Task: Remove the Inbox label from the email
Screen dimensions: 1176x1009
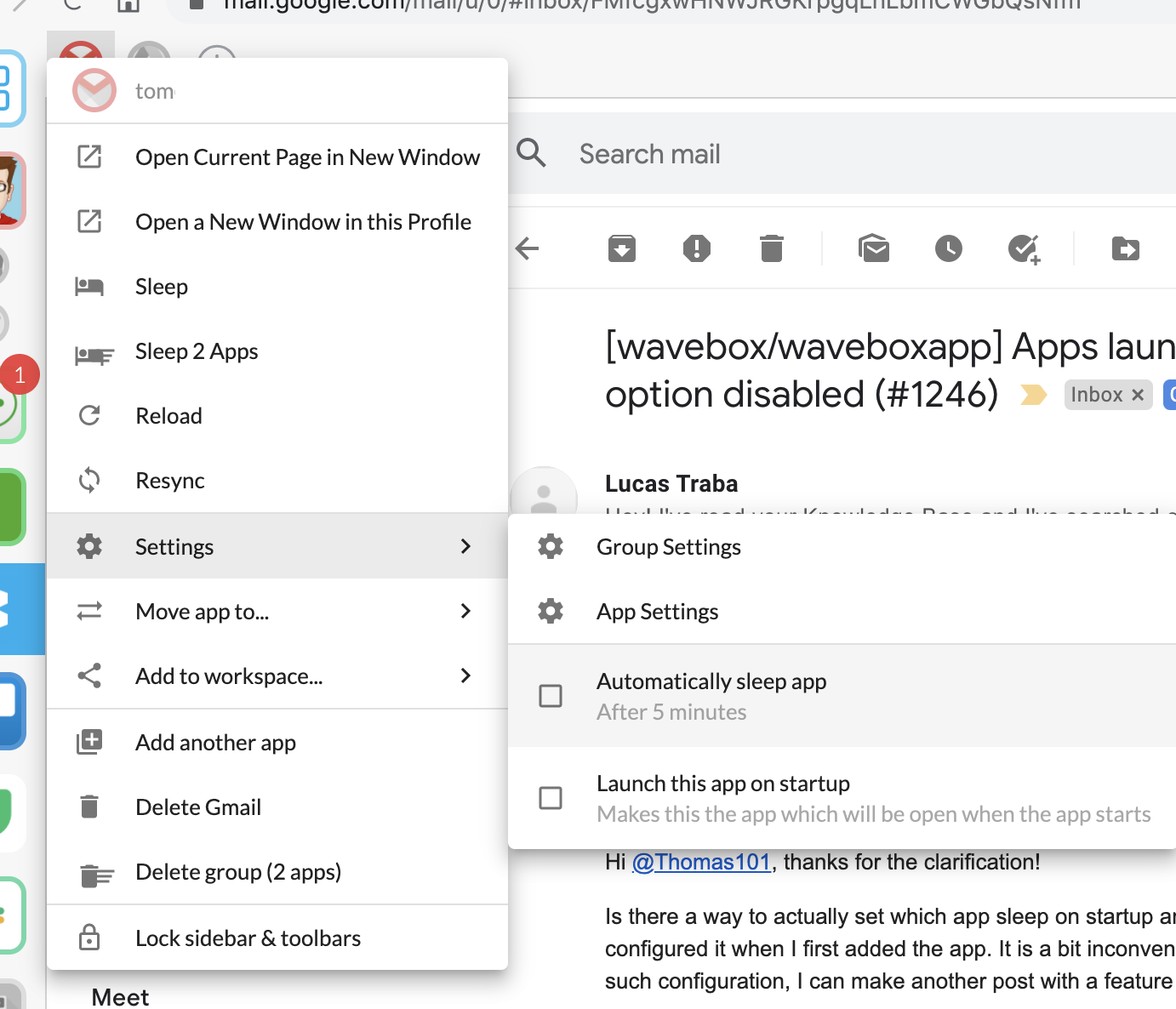Action: click(x=1138, y=394)
